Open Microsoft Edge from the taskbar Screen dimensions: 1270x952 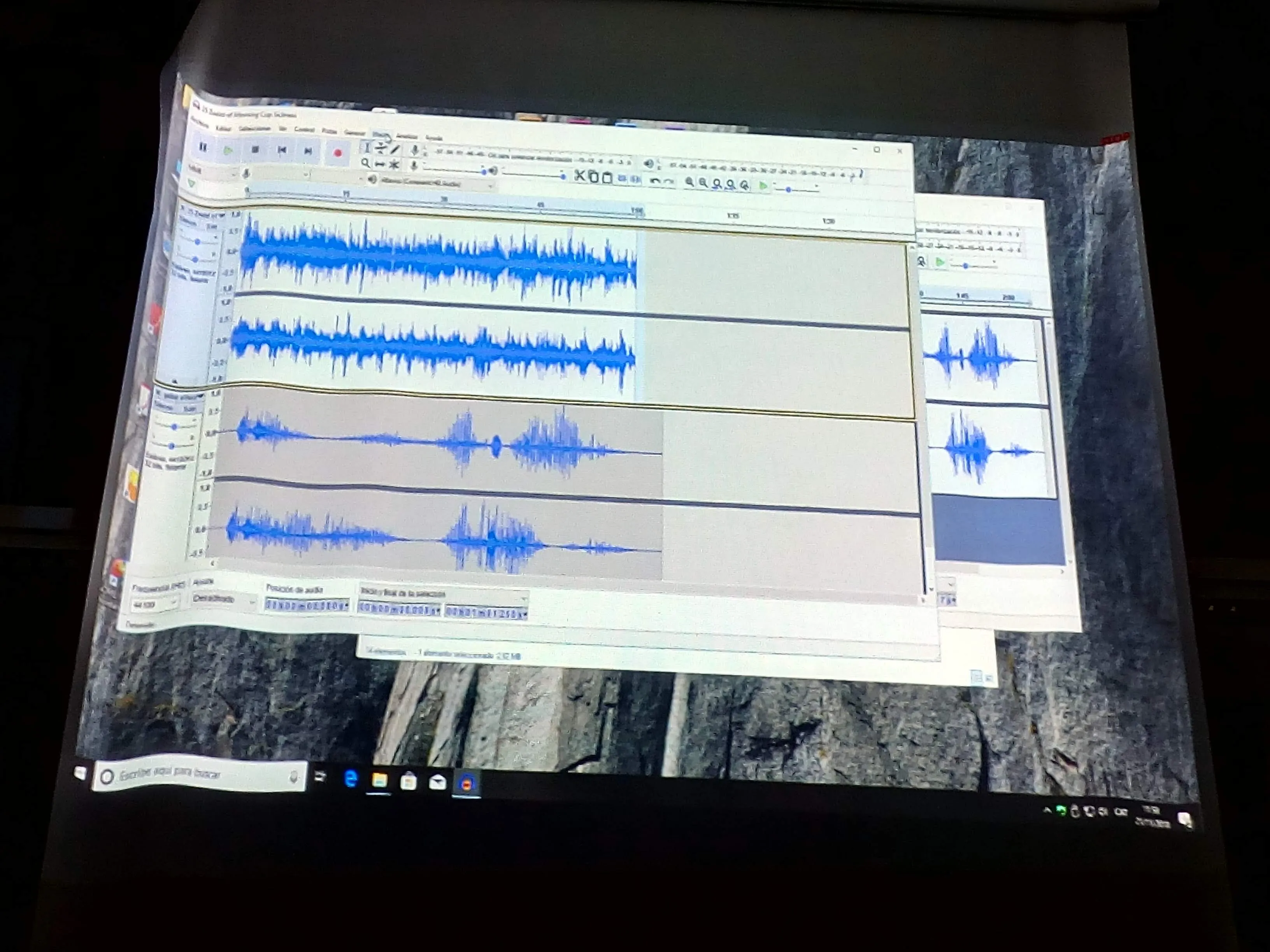pyautogui.click(x=351, y=779)
